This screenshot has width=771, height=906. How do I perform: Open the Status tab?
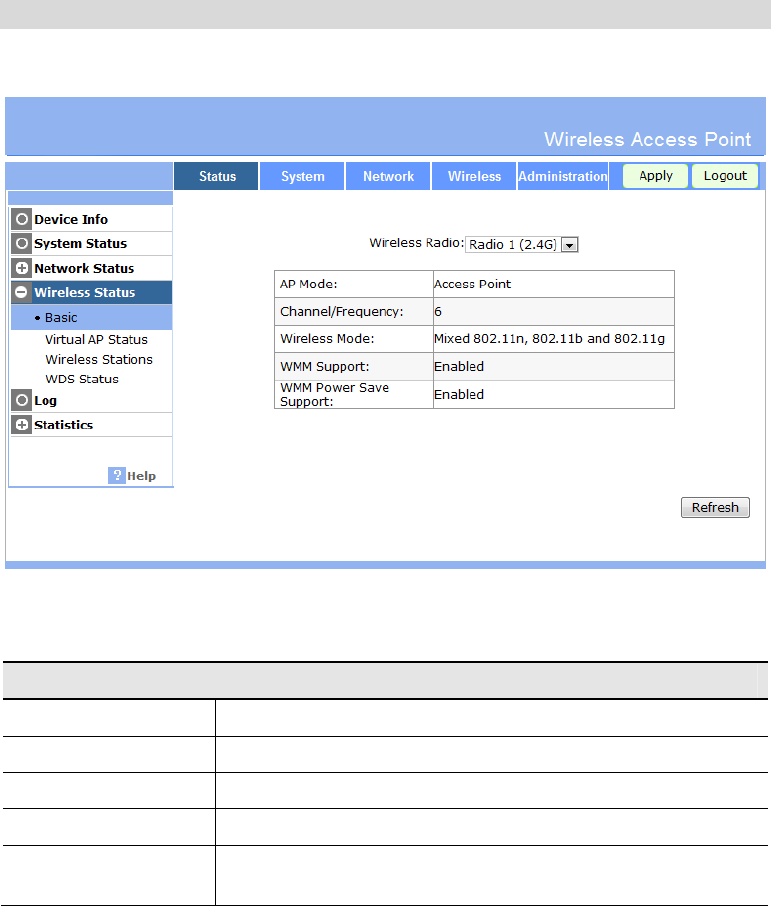pyautogui.click(x=216, y=176)
